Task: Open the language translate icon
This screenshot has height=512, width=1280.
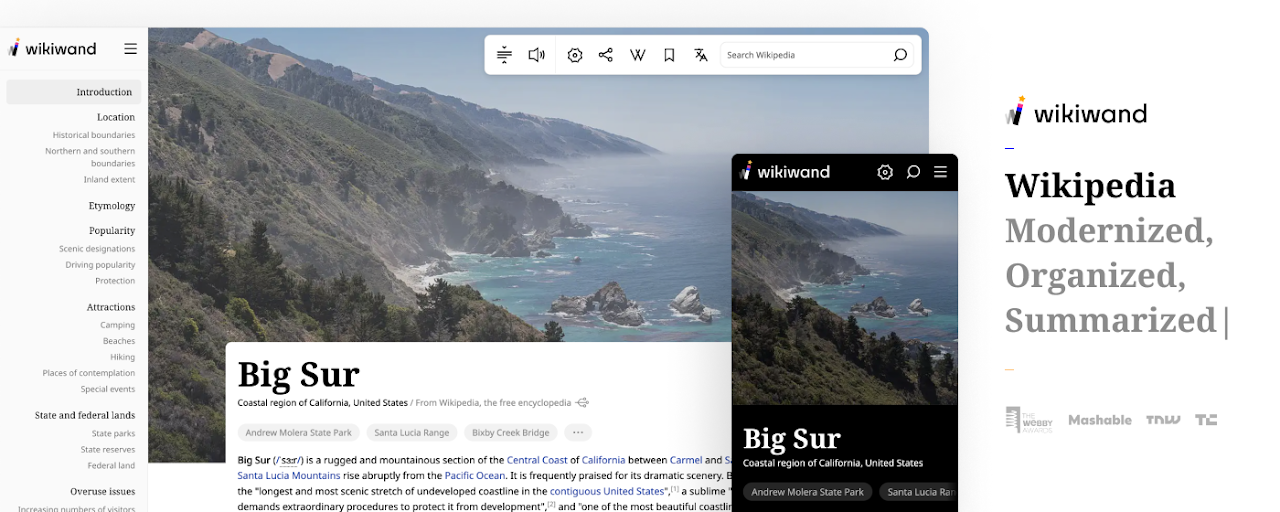Action: (701, 55)
